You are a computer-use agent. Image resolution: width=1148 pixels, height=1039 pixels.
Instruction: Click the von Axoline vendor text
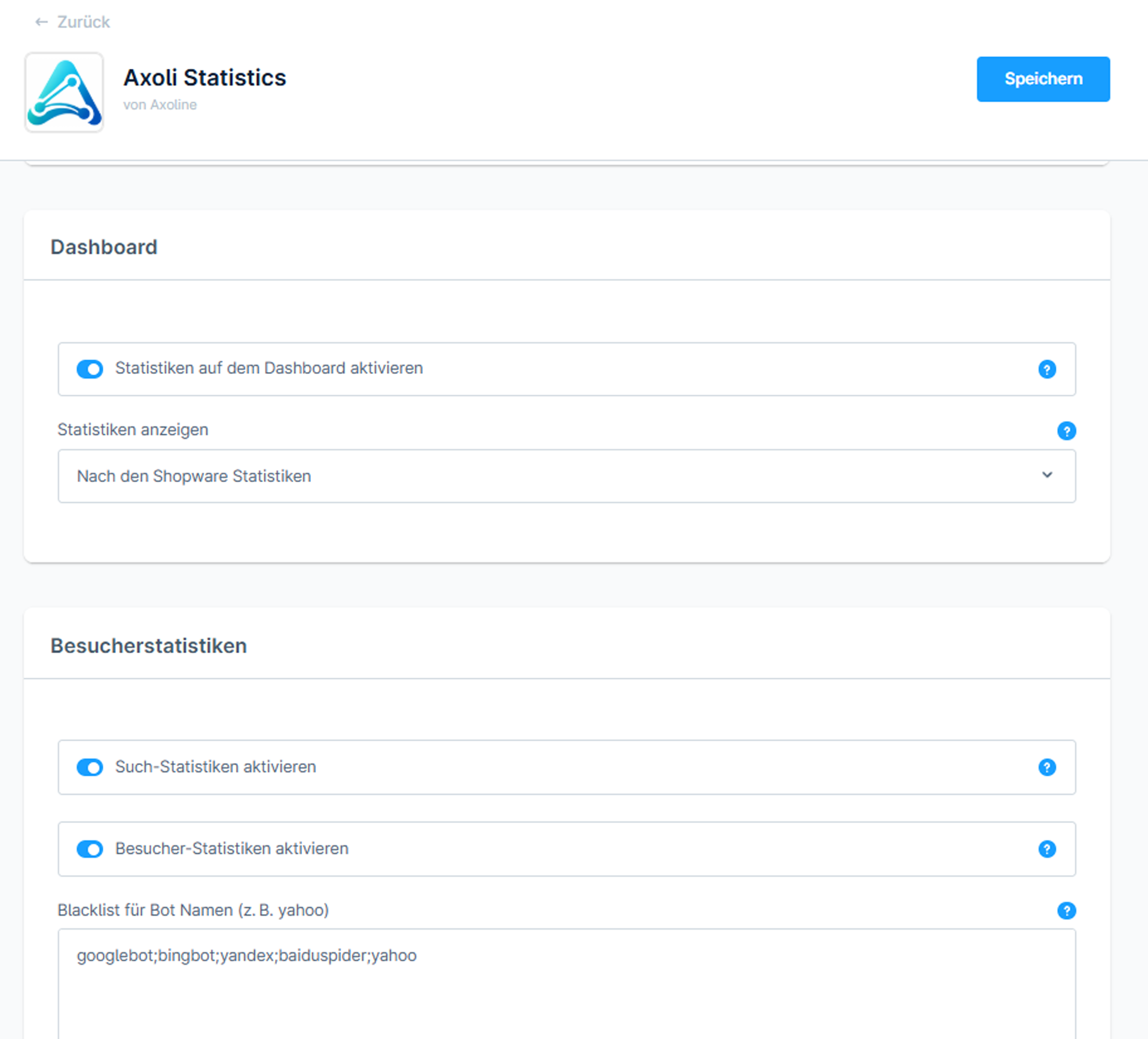(x=160, y=105)
